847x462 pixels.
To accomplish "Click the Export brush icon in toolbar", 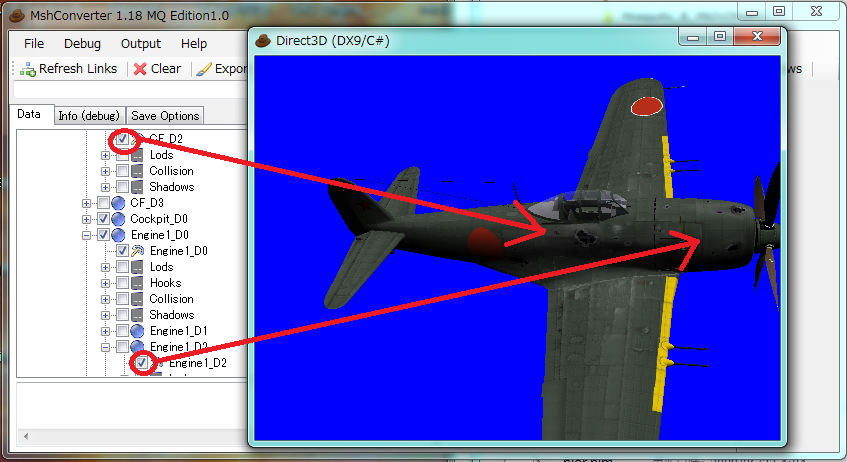I will pyautogui.click(x=204, y=69).
